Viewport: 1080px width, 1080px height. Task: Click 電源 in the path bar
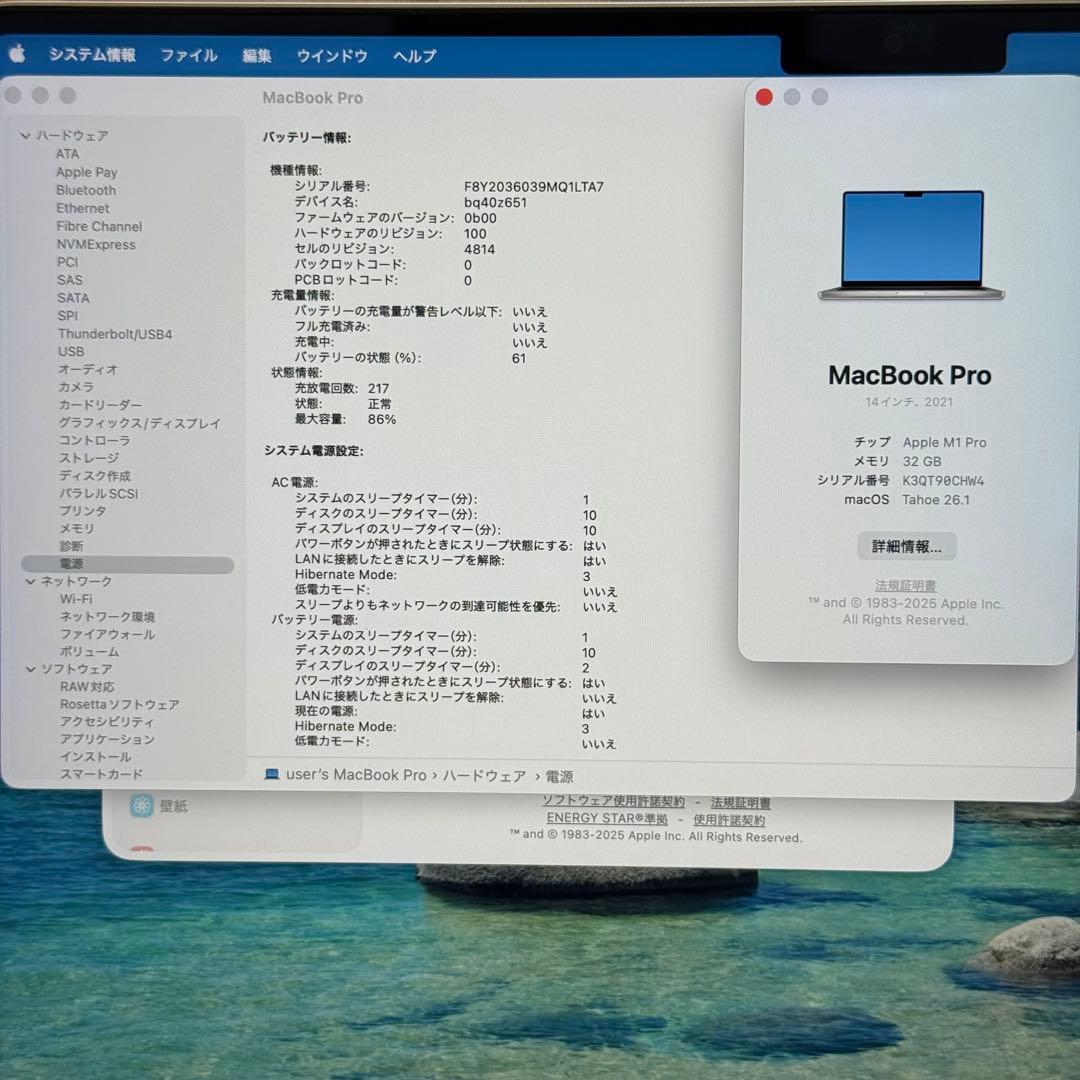pyautogui.click(x=559, y=776)
